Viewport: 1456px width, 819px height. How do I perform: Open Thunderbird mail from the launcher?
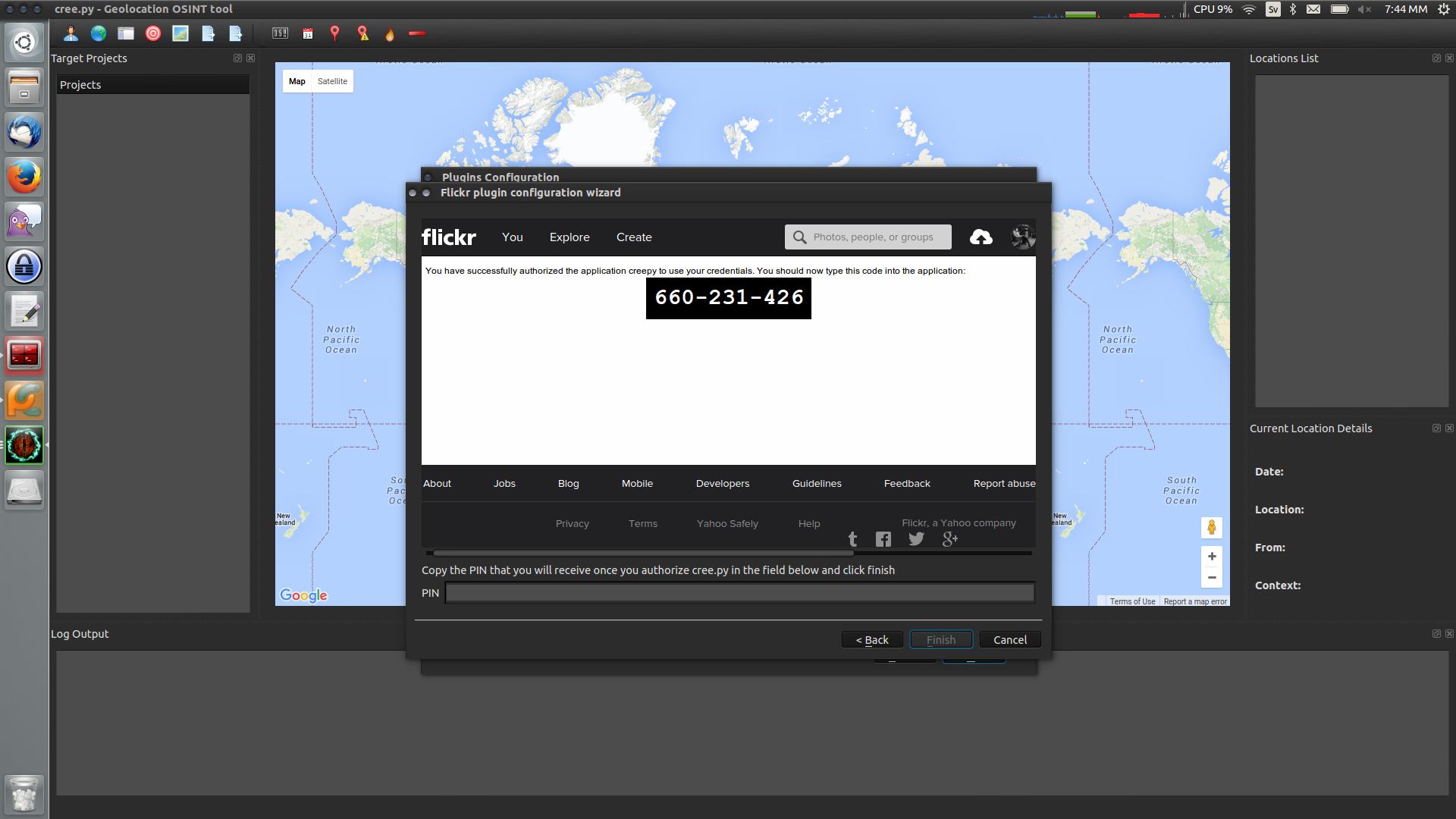tap(24, 132)
